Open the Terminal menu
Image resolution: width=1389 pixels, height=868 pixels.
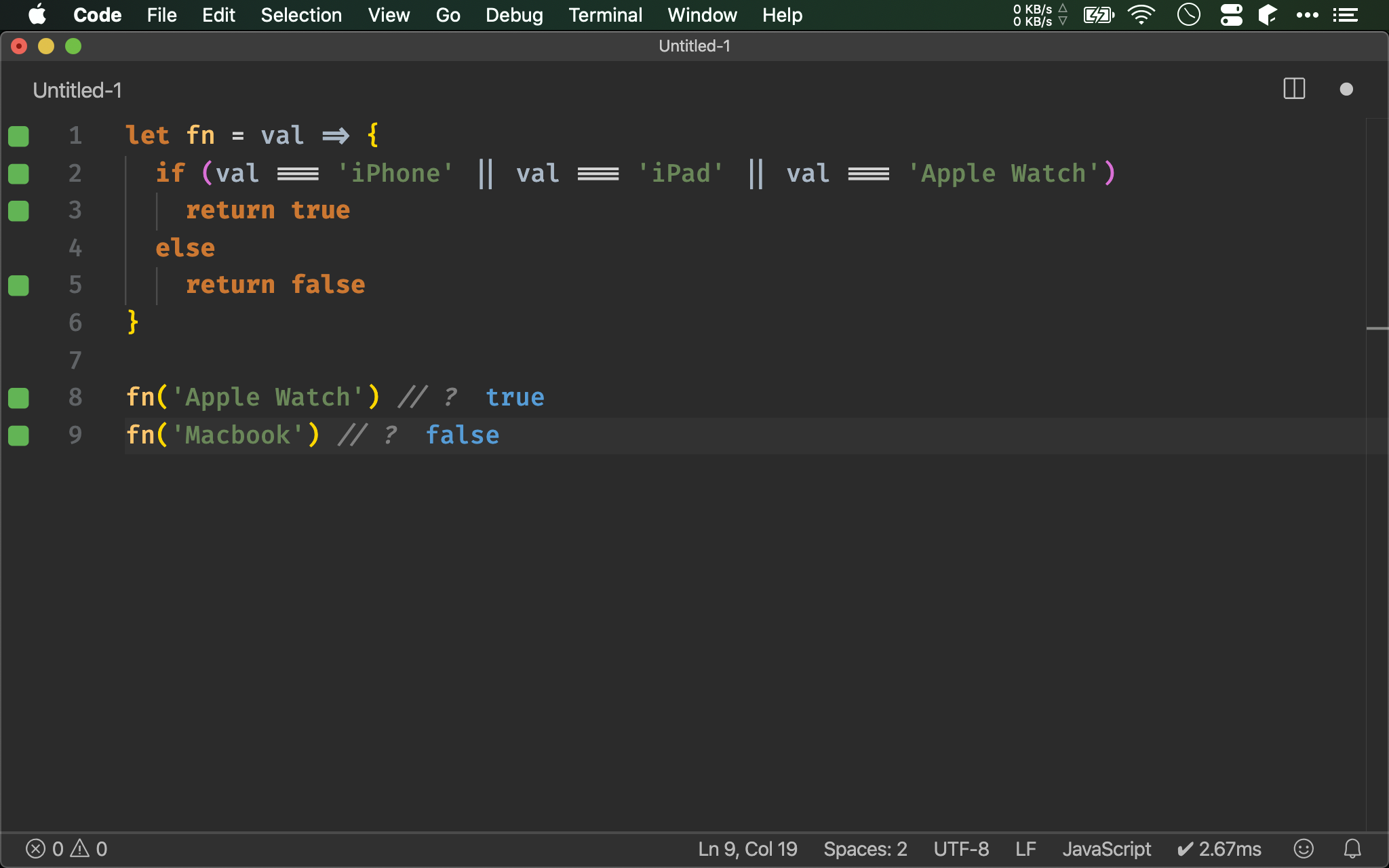tap(605, 15)
